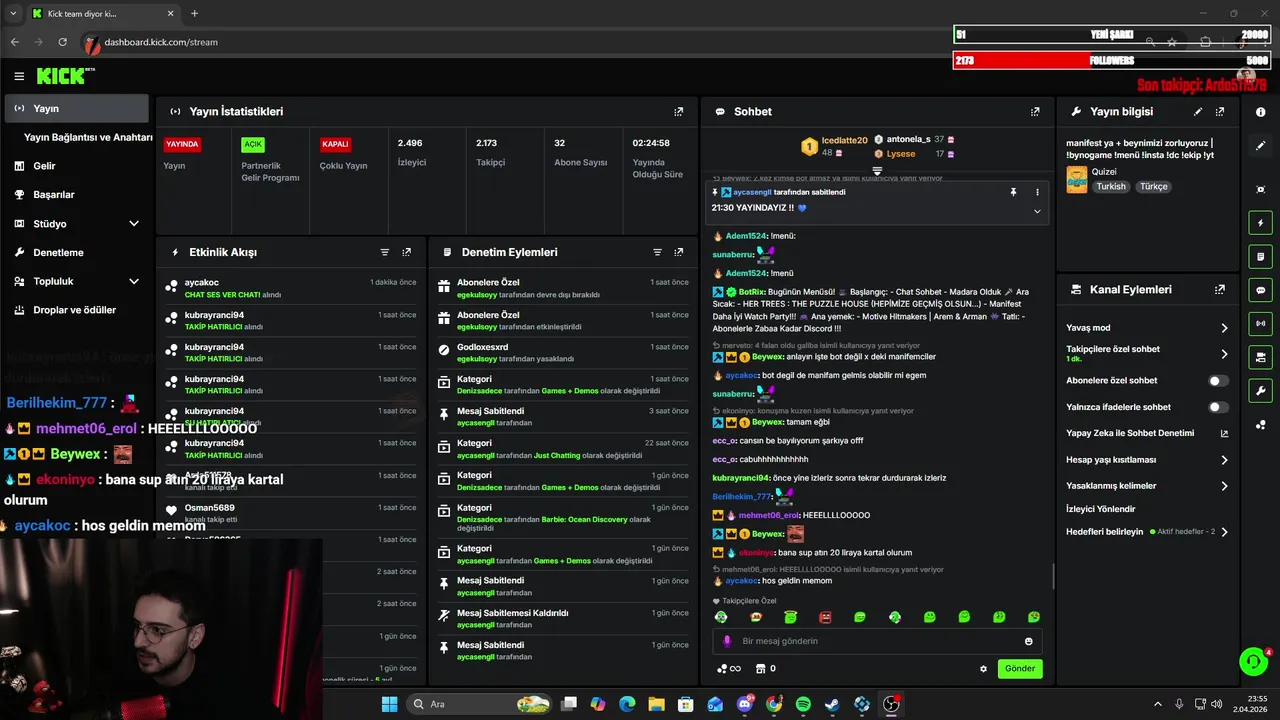Screen dimensions: 1280x720
Task: Click the document icon in the right rail
Action: click(1261, 257)
